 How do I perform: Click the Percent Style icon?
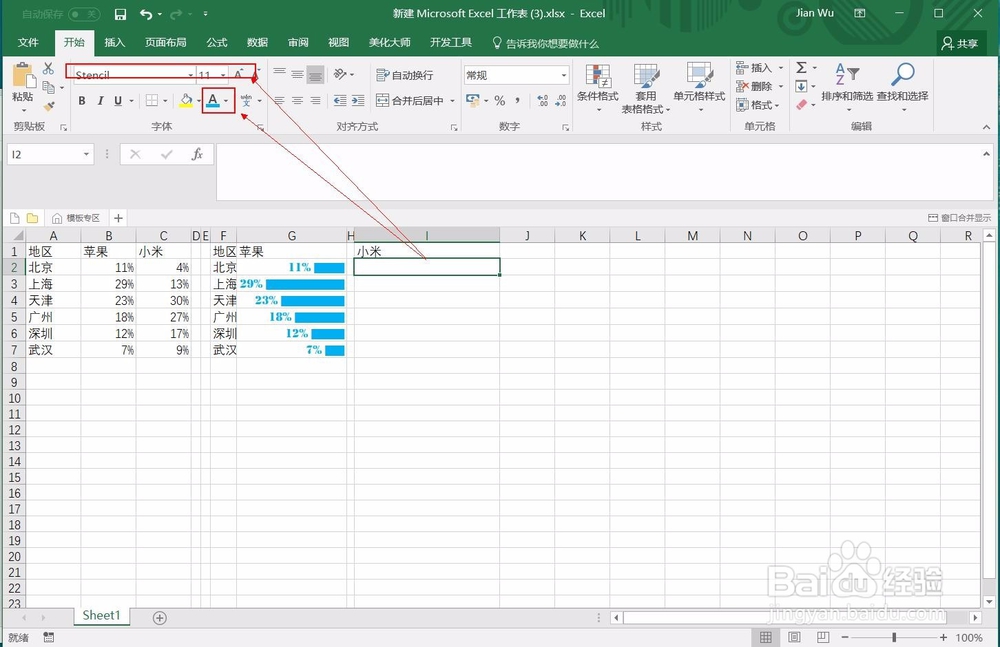[x=499, y=100]
